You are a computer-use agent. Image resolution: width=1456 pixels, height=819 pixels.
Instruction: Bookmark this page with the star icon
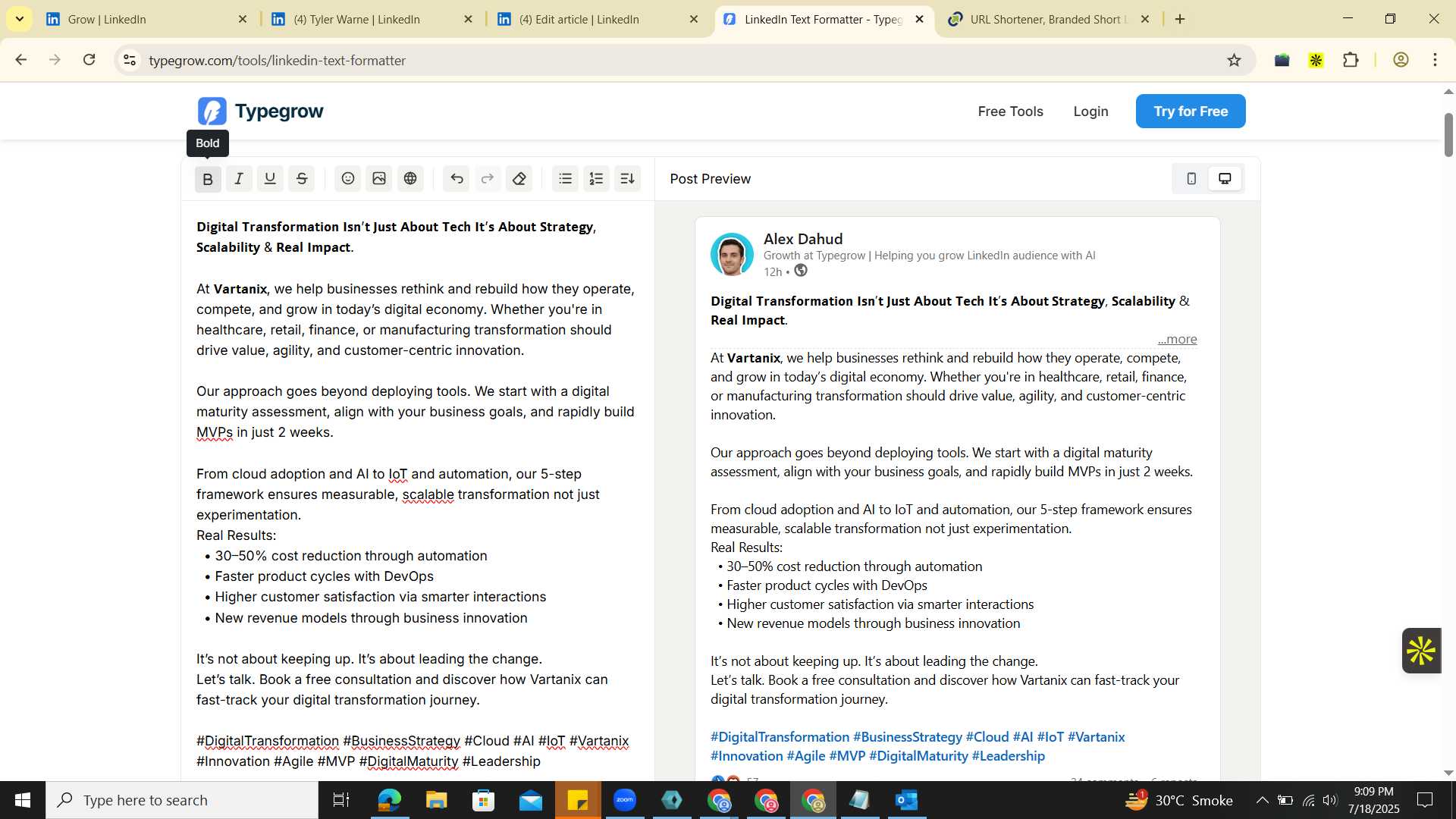coord(1234,61)
